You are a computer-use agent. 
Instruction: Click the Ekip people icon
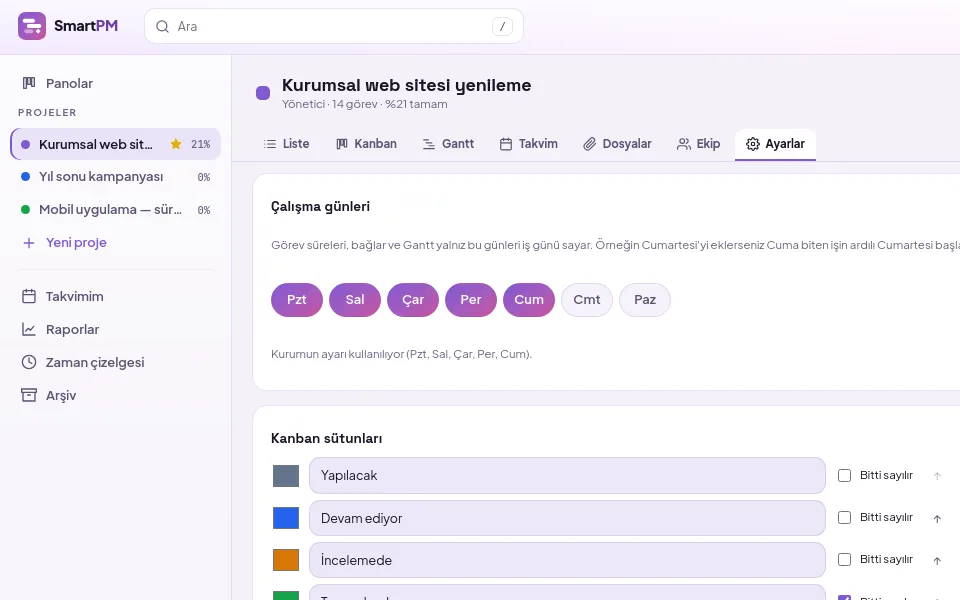[683, 144]
